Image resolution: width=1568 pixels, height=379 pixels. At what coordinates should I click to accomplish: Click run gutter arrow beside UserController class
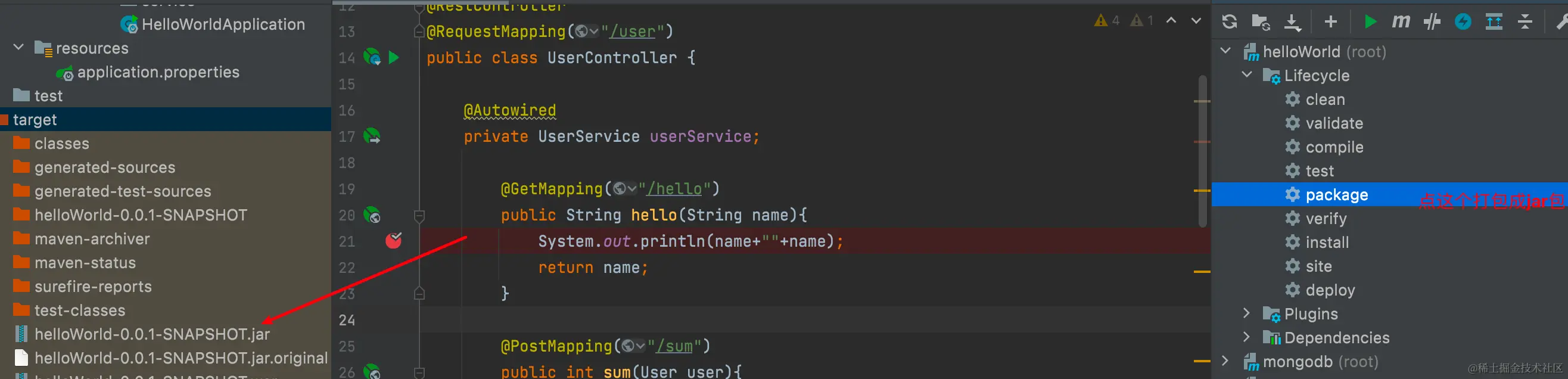(x=394, y=57)
